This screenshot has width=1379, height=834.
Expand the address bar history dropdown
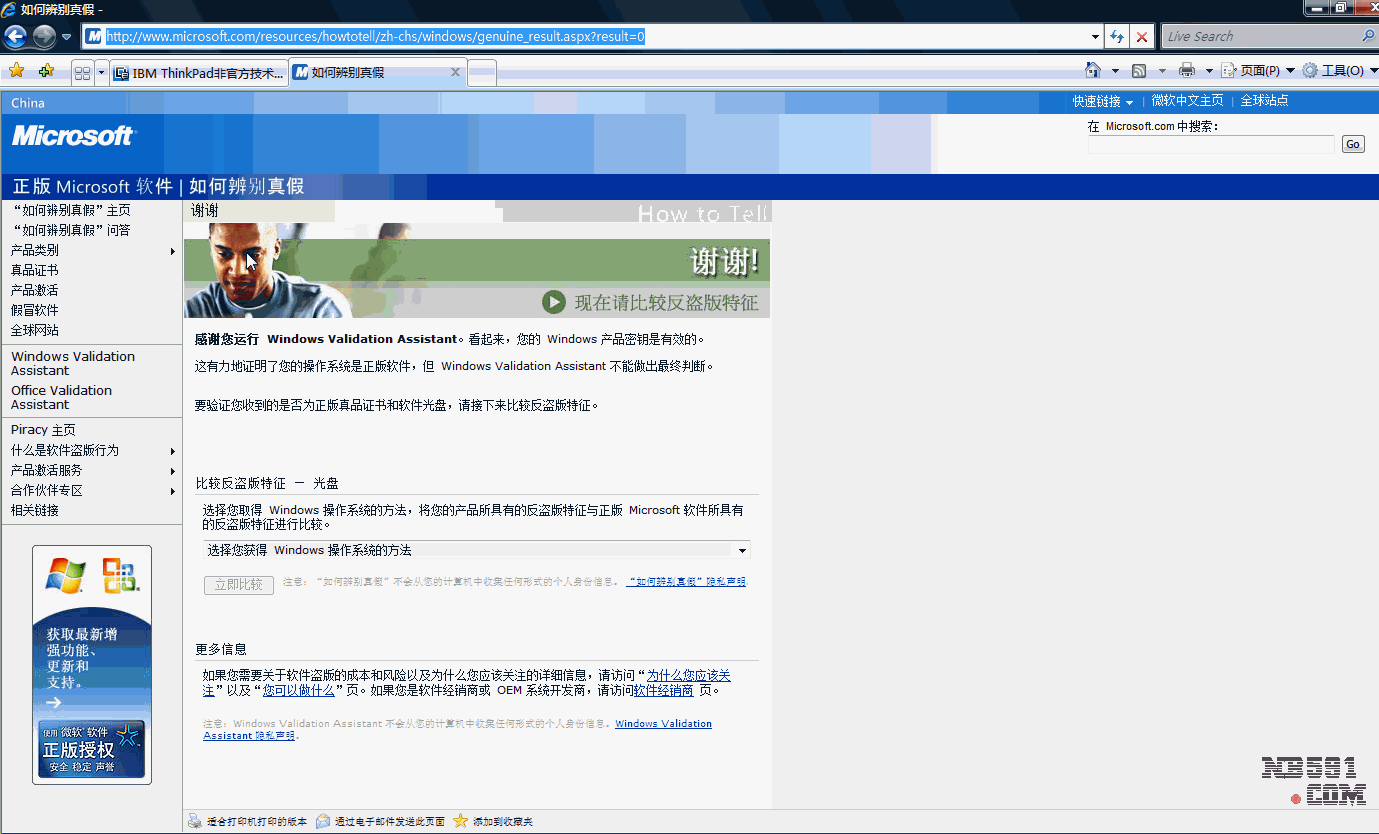tap(1095, 37)
